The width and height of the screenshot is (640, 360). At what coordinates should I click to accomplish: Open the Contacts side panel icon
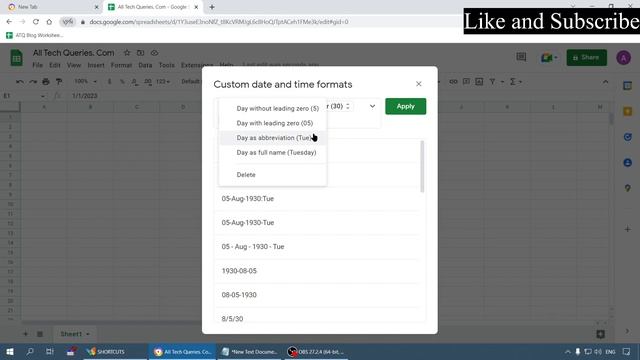(x=627, y=163)
